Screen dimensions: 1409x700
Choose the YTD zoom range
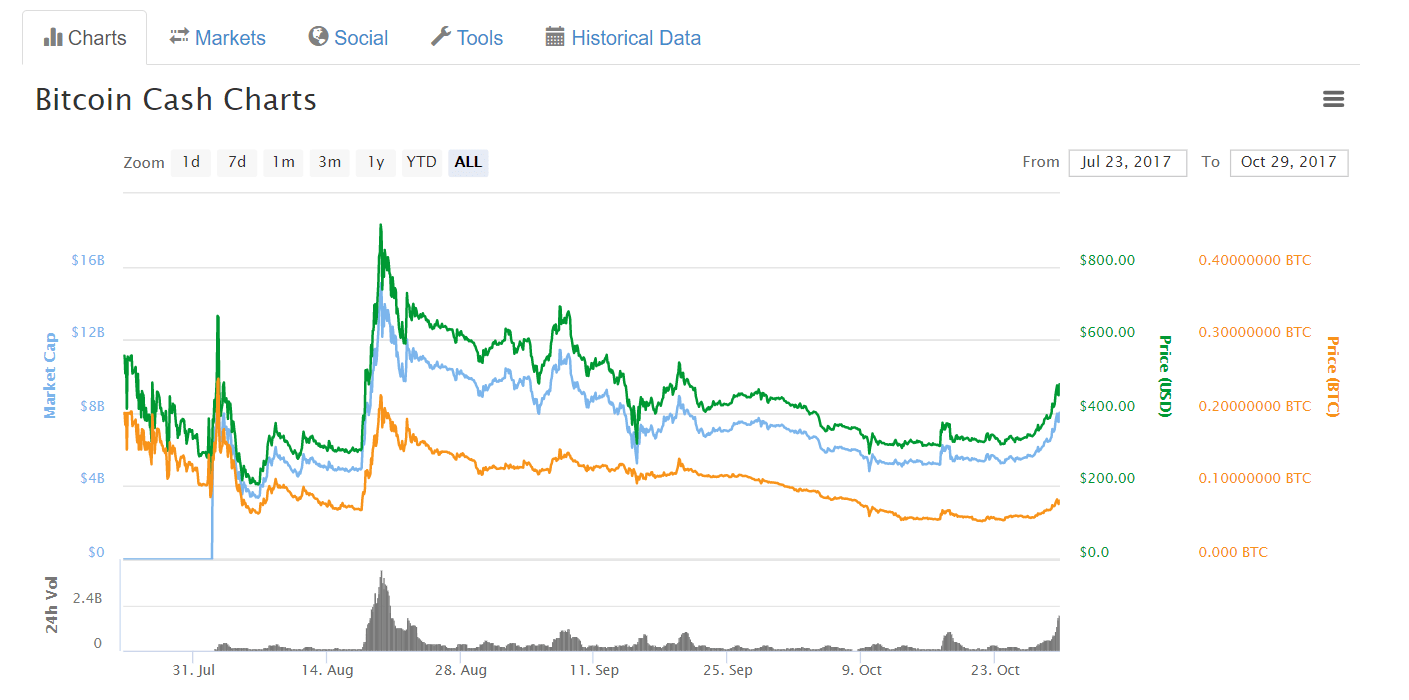421,162
